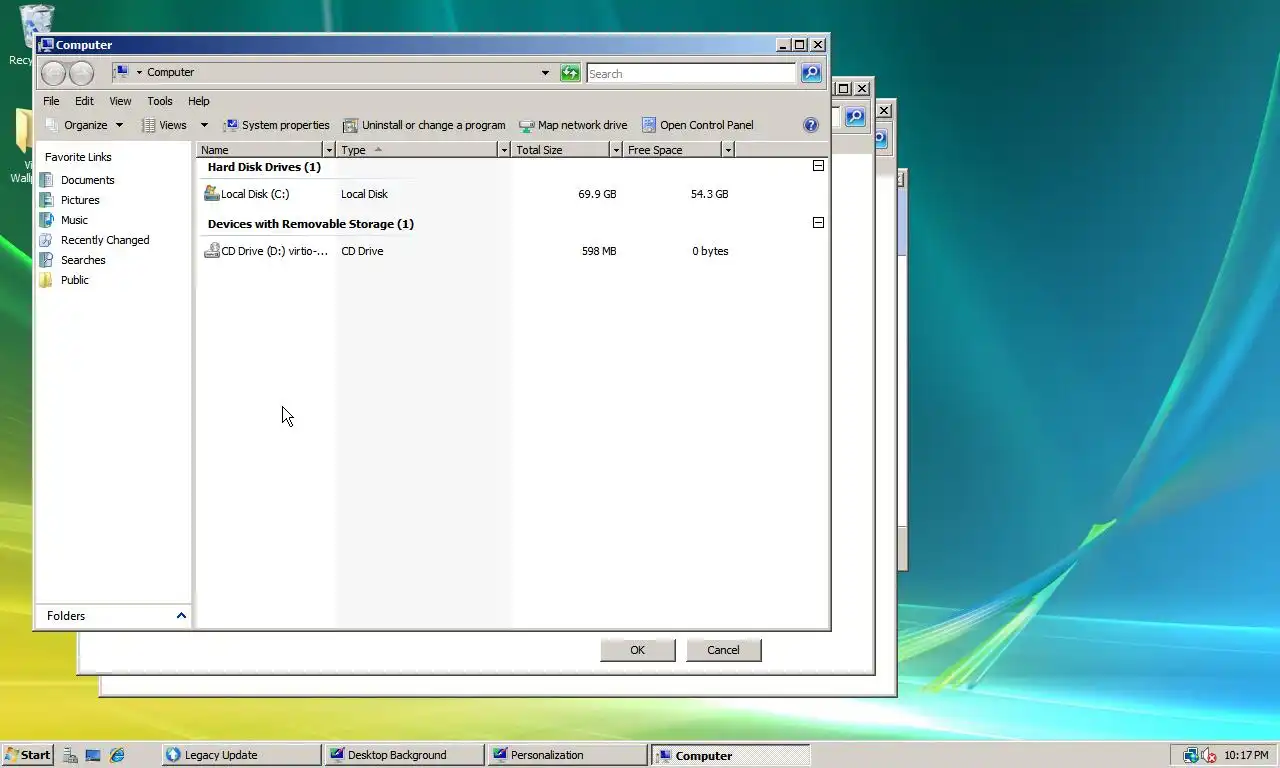Image resolution: width=1280 pixels, height=768 pixels.
Task: Open the Name column filter dropdown
Action: click(x=329, y=150)
